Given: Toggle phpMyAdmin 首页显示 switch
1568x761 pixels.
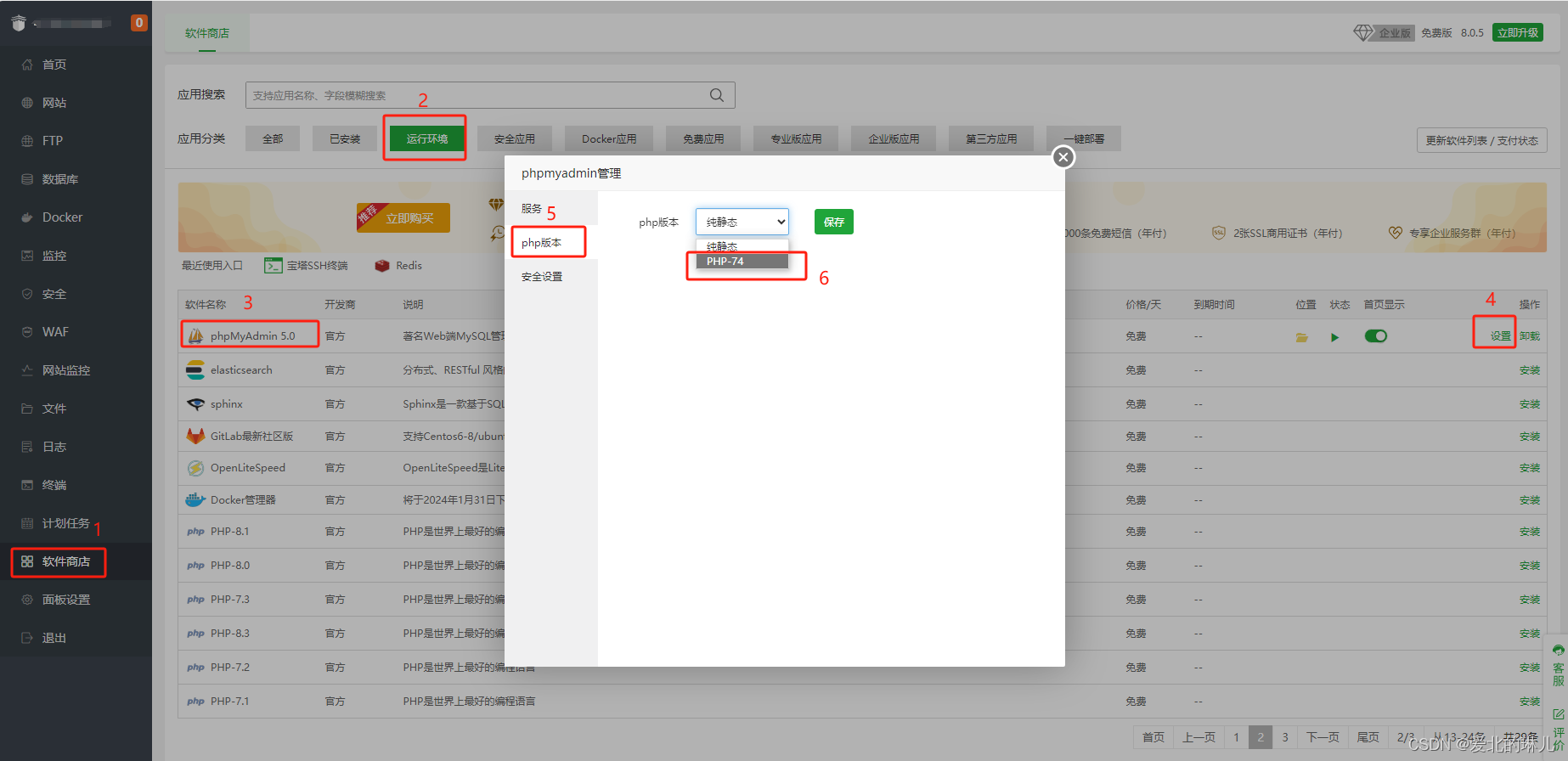Looking at the screenshot, I should tap(1376, 336).
